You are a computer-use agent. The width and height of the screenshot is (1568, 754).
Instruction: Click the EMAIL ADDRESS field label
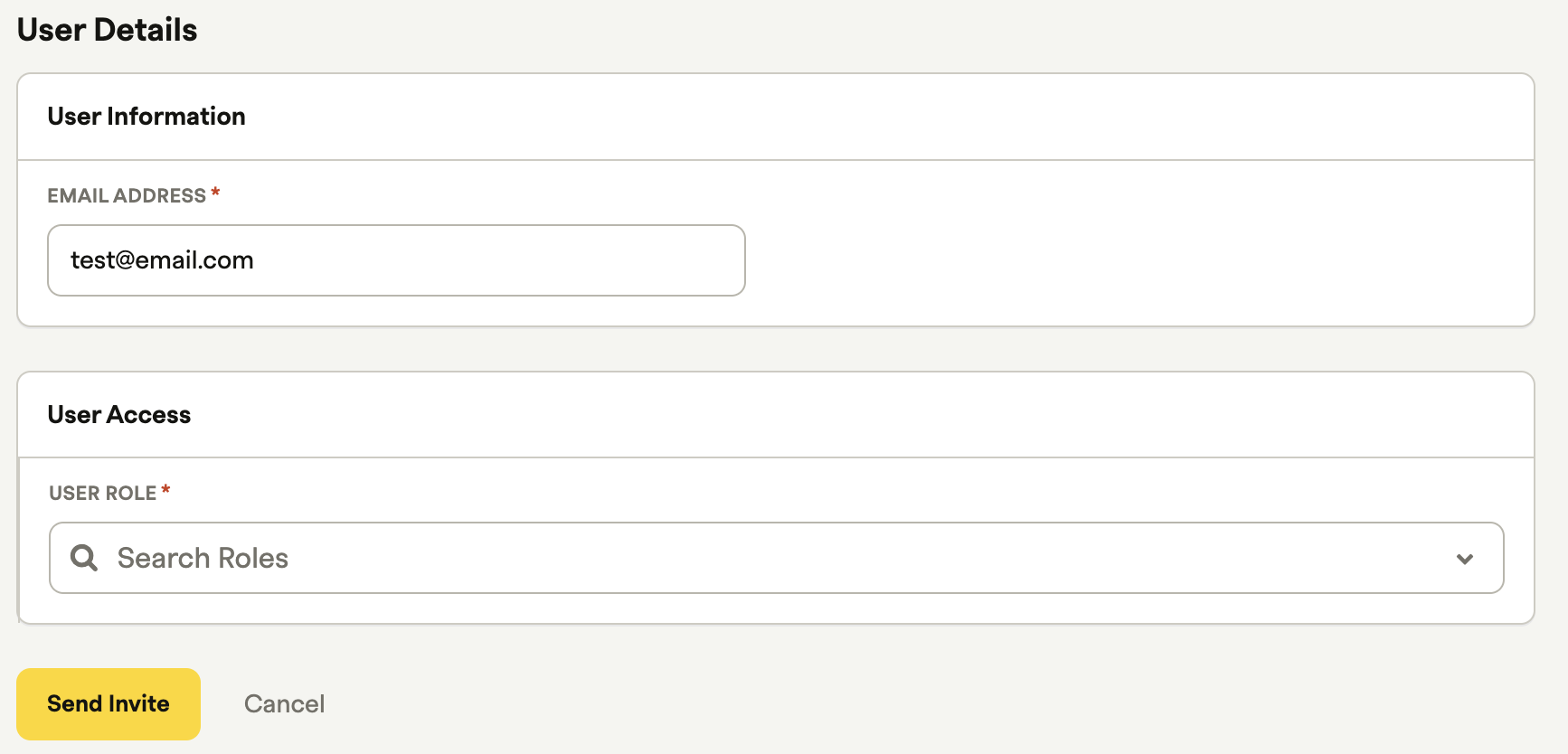click(x=127, y=195)
